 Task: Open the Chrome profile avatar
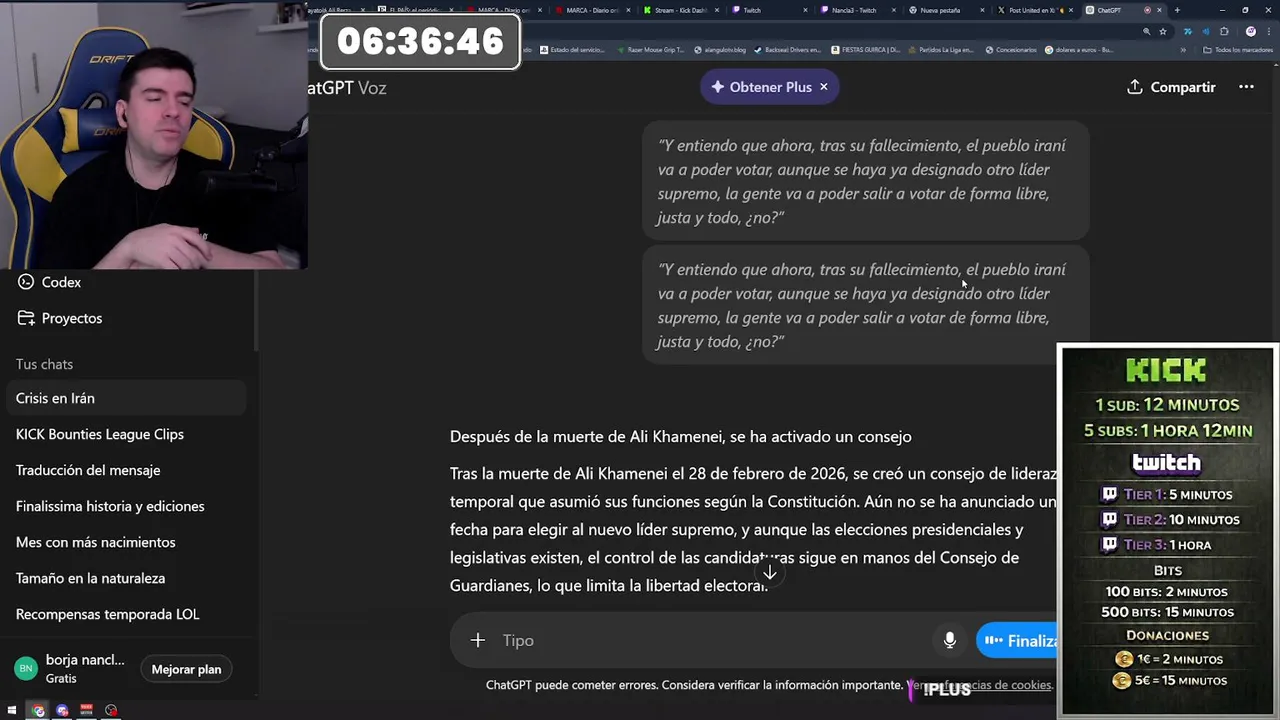(1251, 31)
